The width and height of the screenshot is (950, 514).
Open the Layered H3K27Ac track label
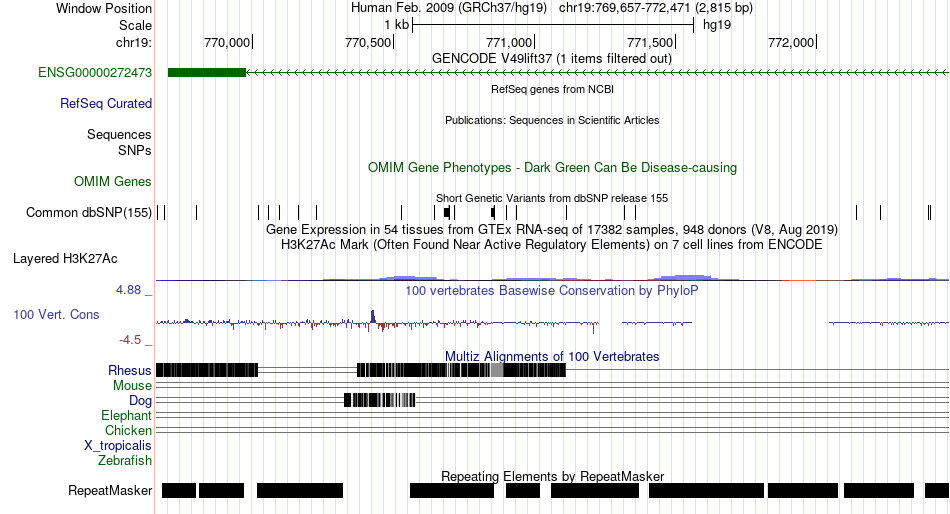[x=65, y=259]
